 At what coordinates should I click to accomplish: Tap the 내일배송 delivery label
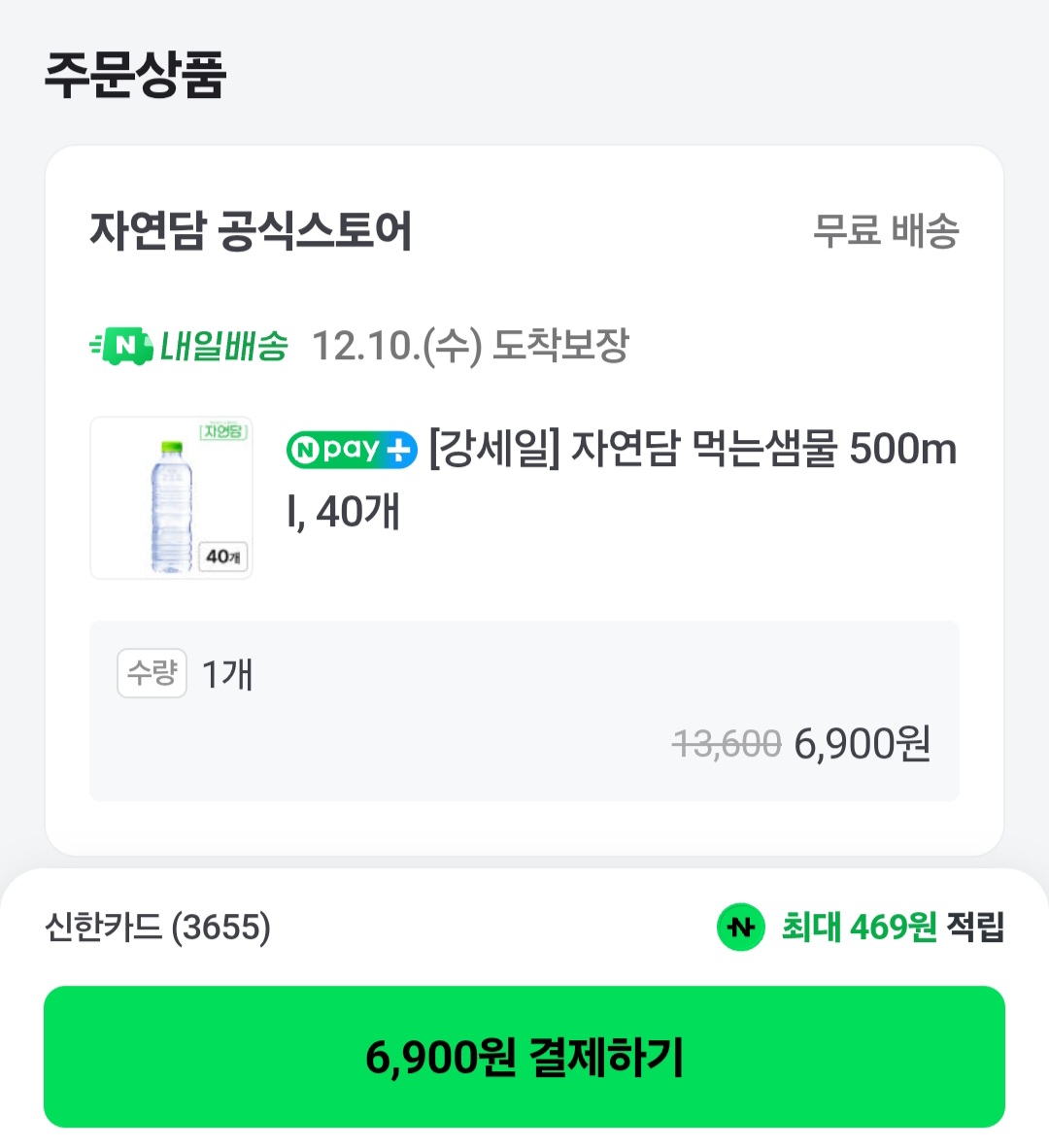tap(223, 346)
